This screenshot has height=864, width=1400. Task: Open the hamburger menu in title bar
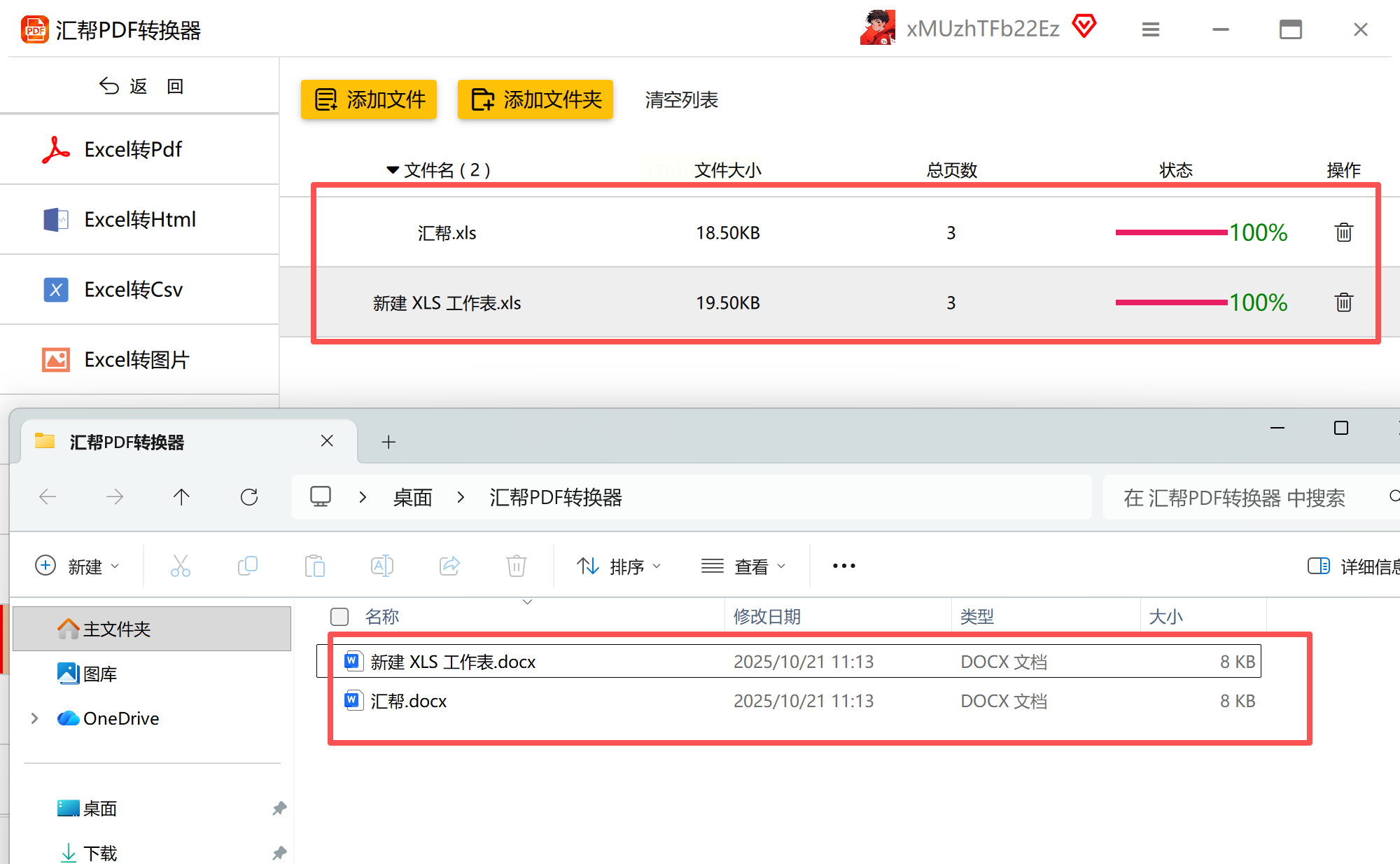(1151, 29)
